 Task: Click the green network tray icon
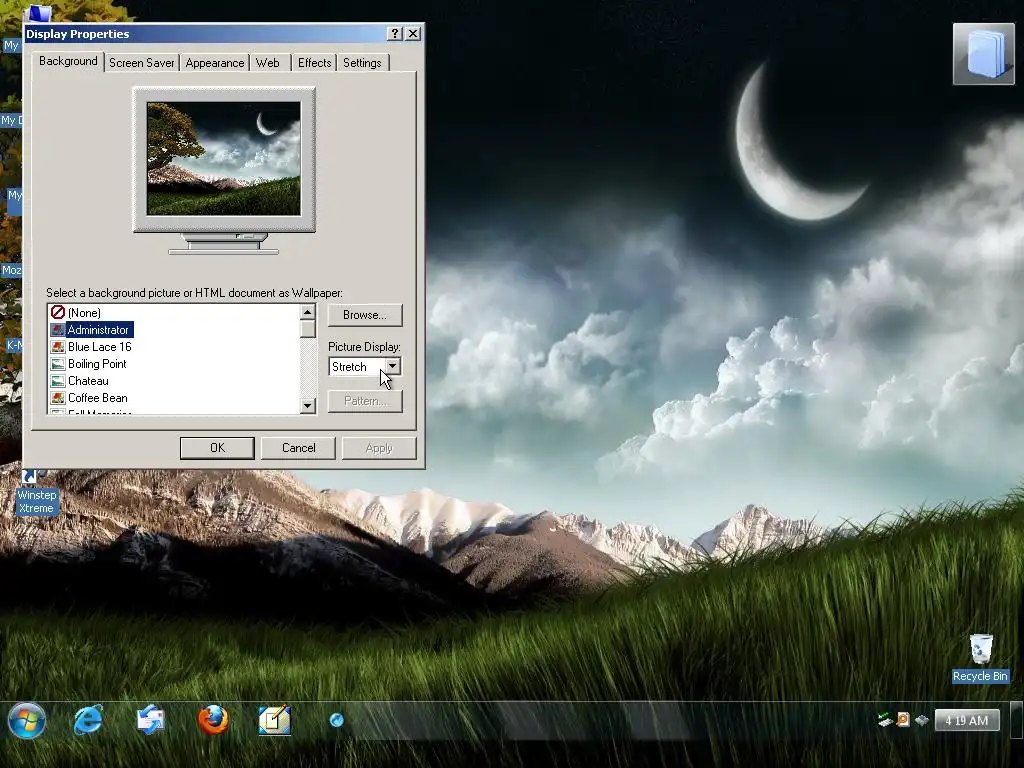[x=885, y=720]
